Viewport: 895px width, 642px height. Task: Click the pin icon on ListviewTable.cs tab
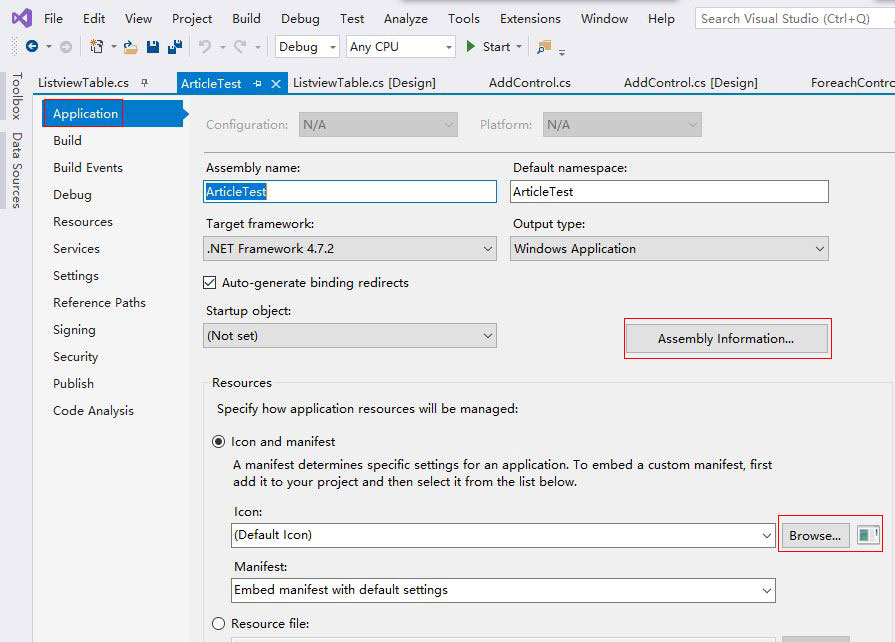coord(144,83)
